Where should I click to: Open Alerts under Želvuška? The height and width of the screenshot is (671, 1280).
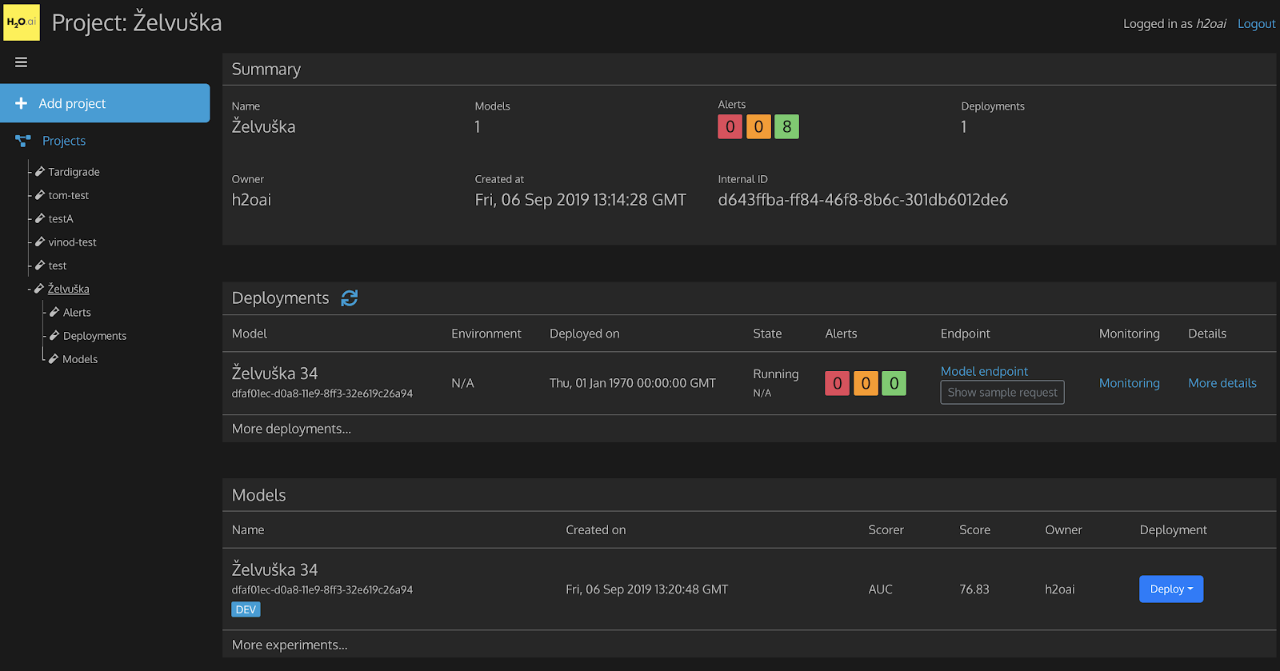[x=77, y=312]
